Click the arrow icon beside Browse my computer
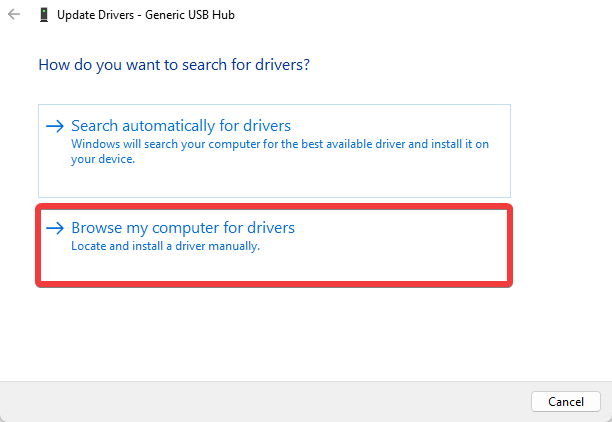 55,228
